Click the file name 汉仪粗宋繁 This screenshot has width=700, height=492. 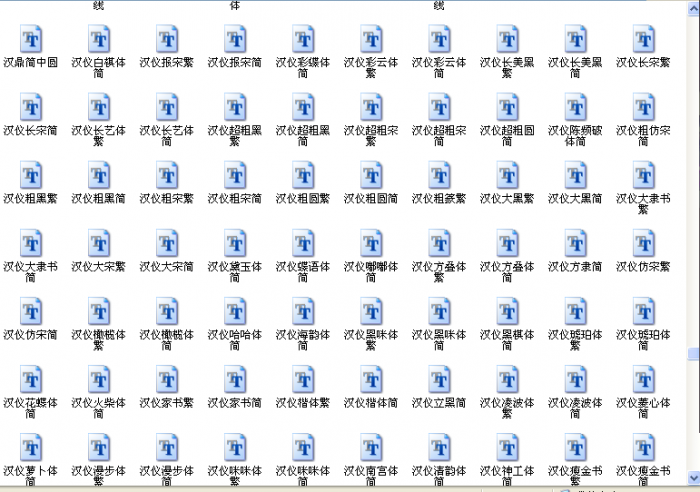pyautogui.click(x=167, y=199)
